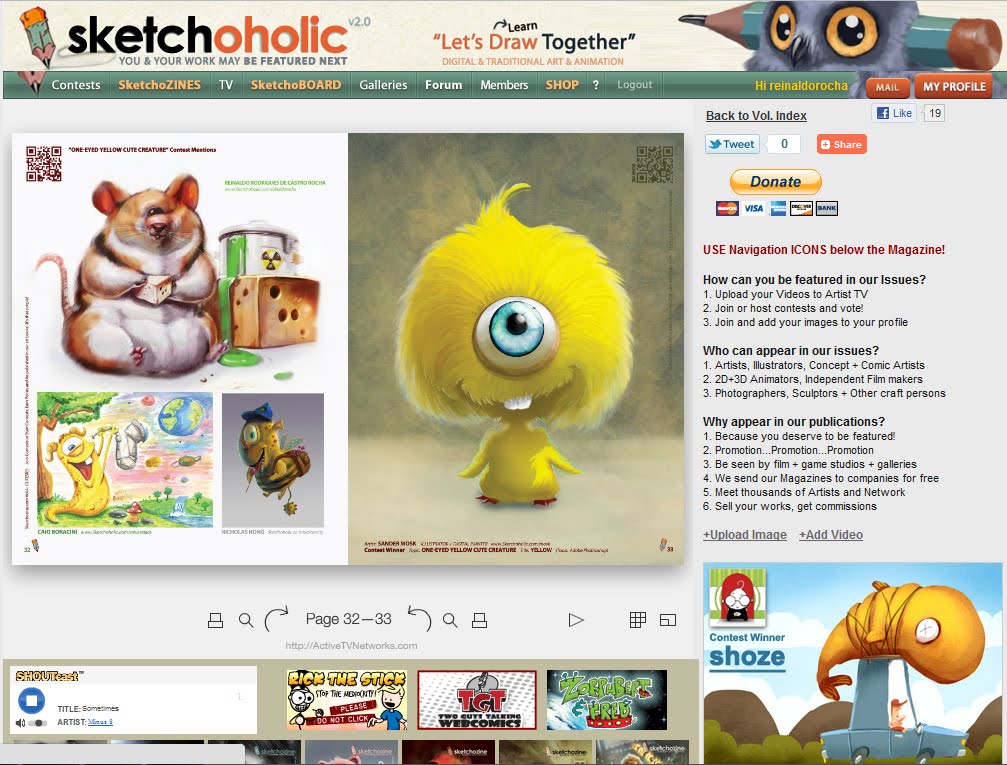
Task: Click the counter-clockwise curved arrow page-turn icon
Action: (x=419, y=619)
